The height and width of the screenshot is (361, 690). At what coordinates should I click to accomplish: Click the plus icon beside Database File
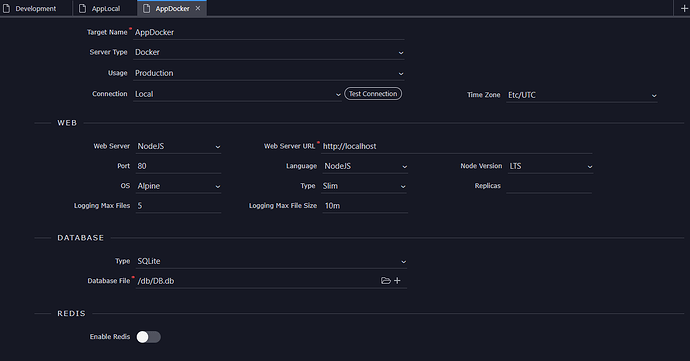[x=397, y=280]
